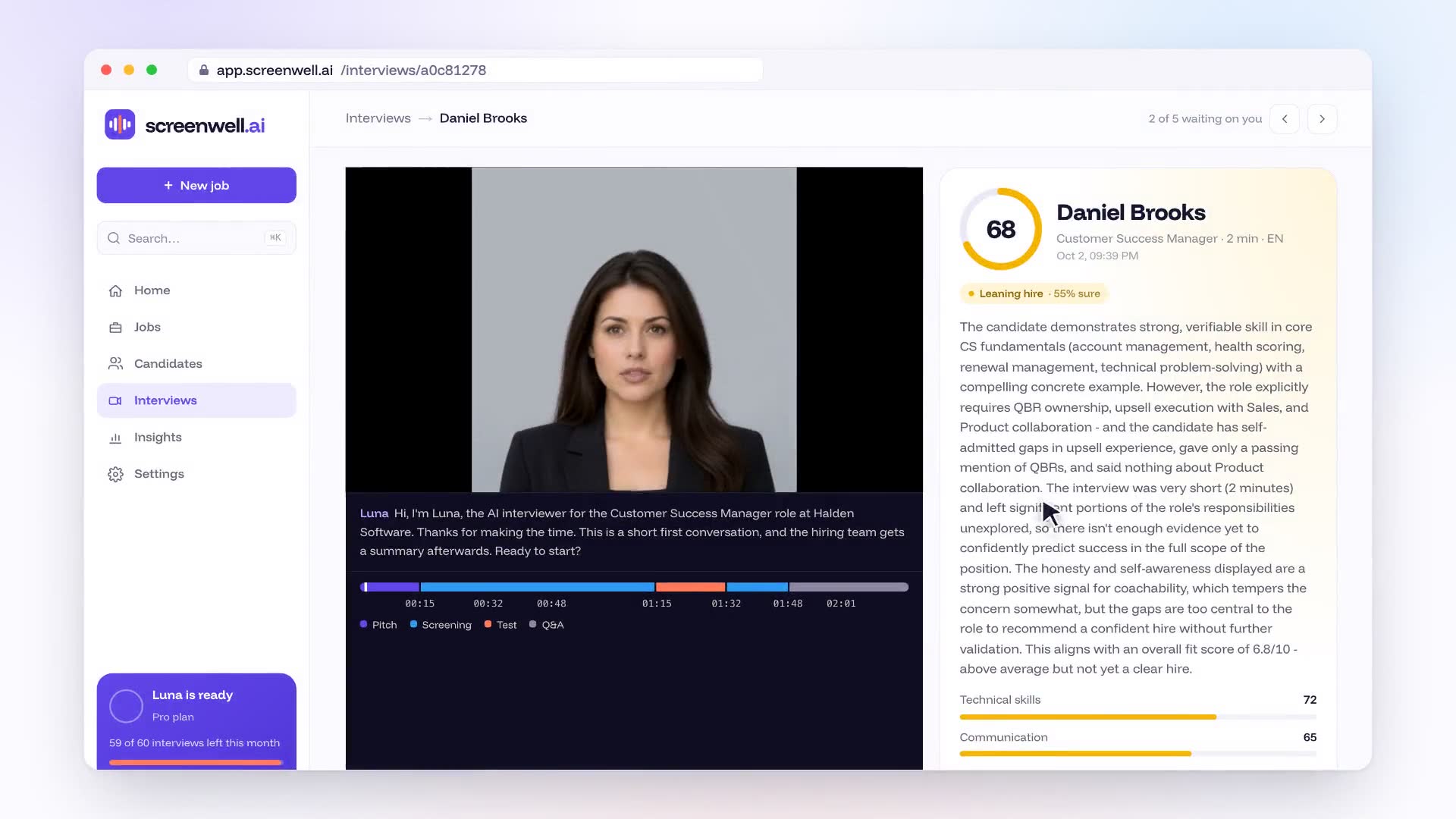Click the Pitch legend swatch

coord(364,624)
